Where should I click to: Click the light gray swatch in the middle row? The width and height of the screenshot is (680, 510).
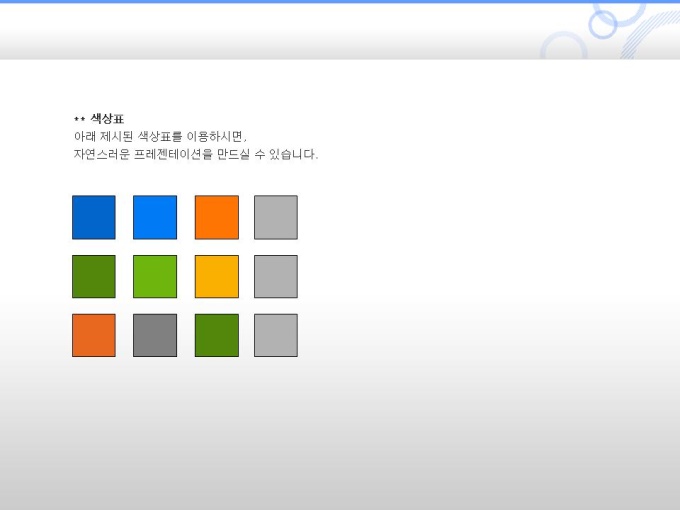pos(276,276)
